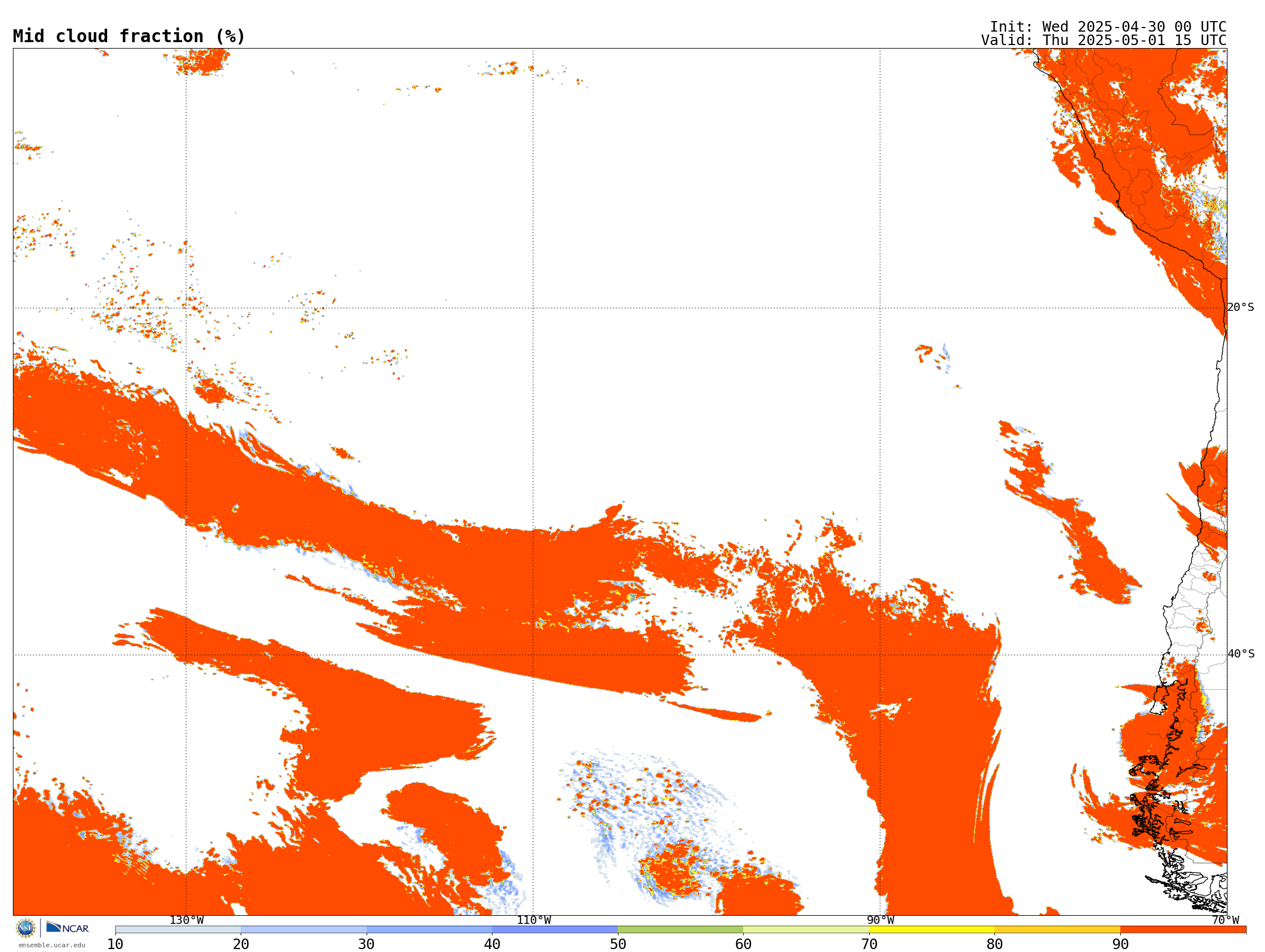This screenshot has height=952, width=1265.
Task: Click the 70°W longitude label
Action: click(1225, 920)
